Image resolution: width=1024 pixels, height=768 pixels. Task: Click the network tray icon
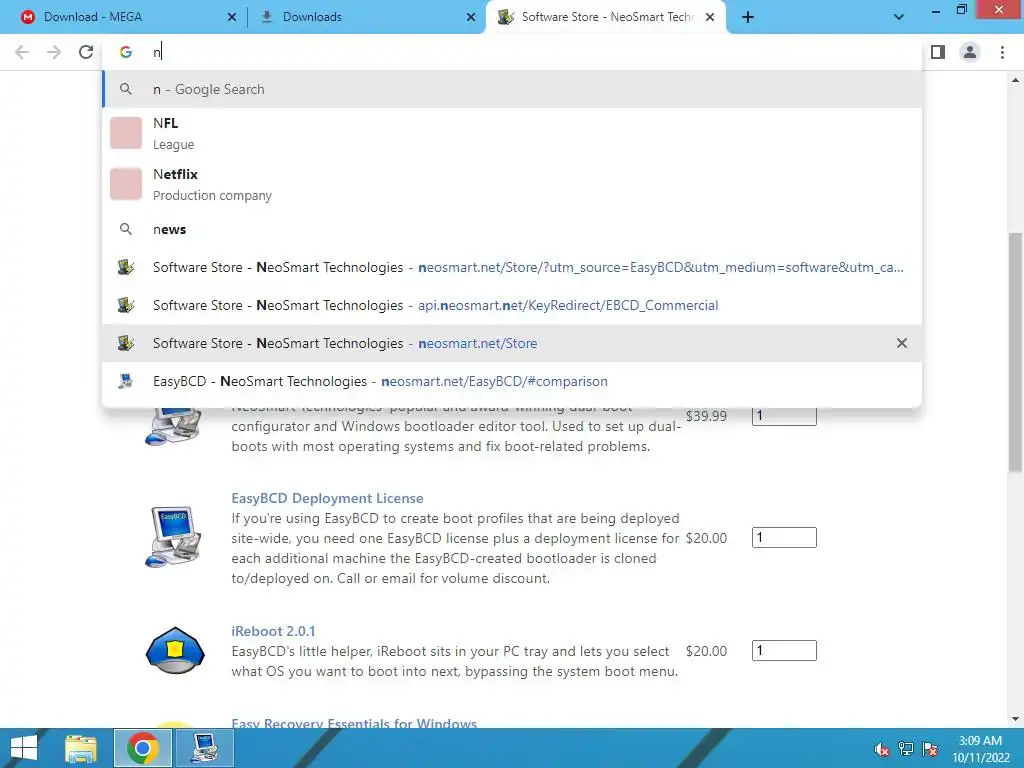[x=906, y=749]
